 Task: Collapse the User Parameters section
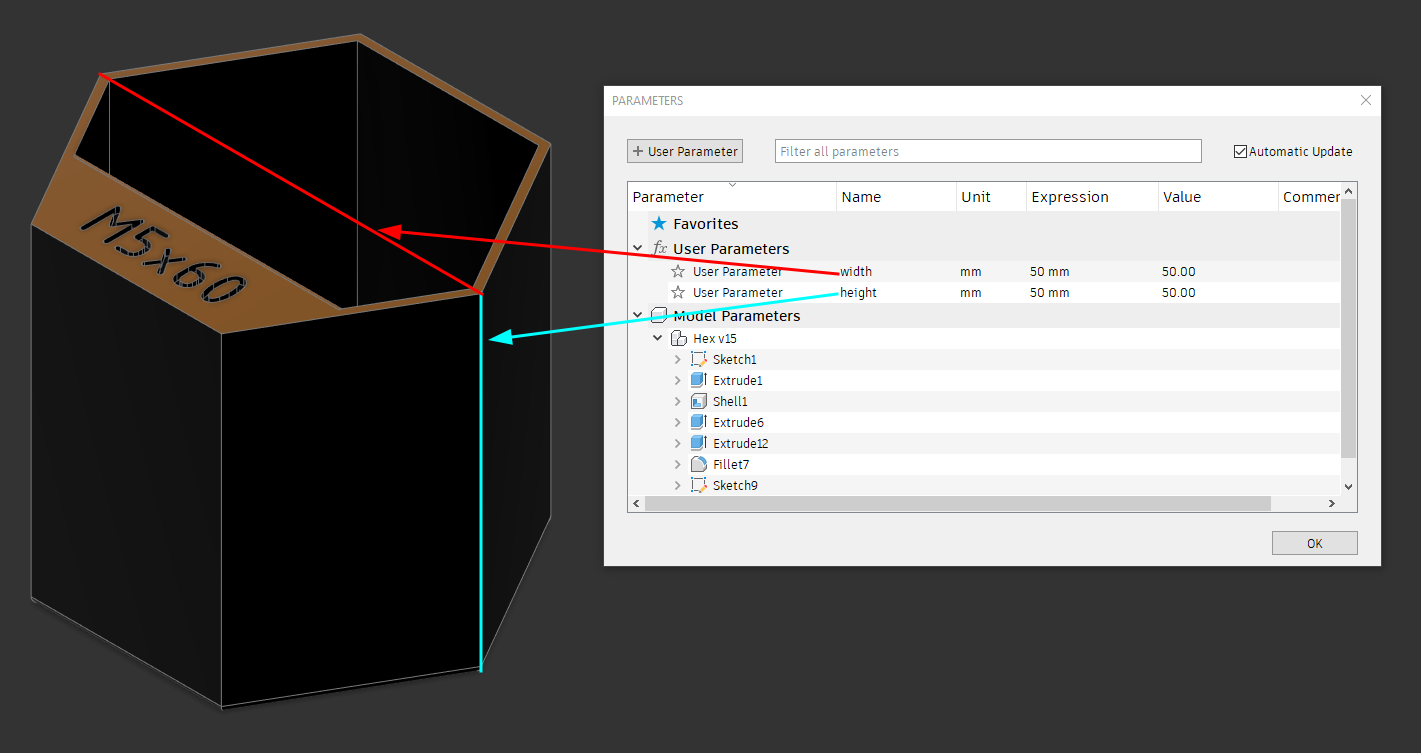click(x=638, y=248)
